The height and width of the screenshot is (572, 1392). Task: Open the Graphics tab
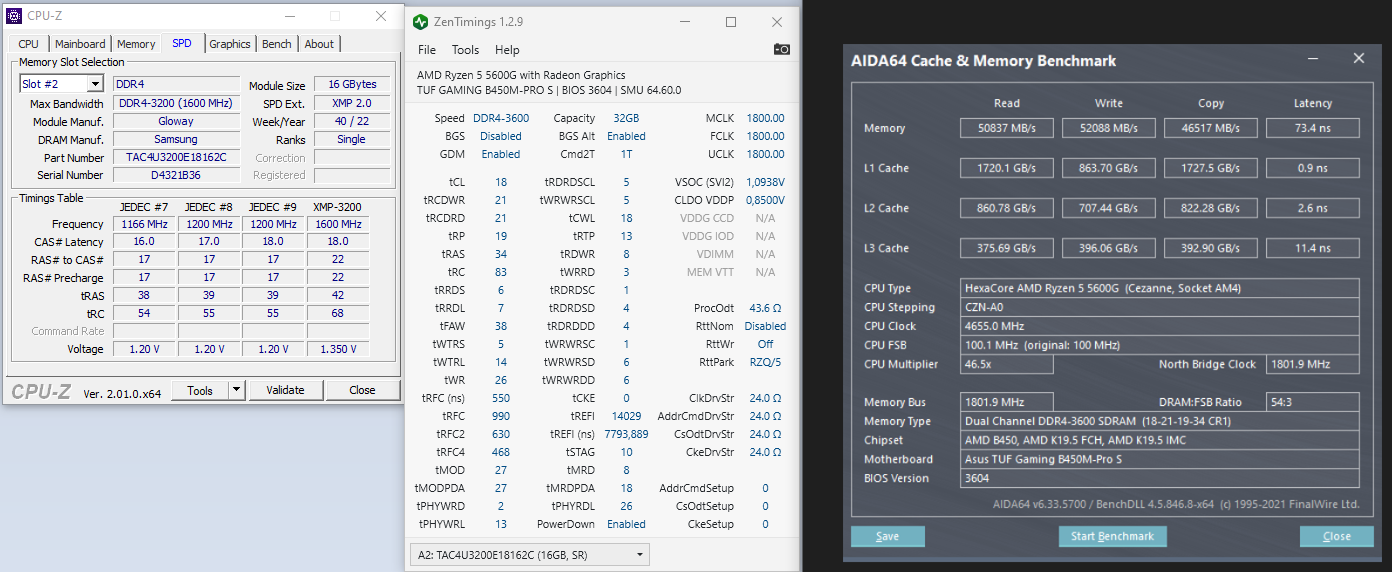[x=230, y=44]
